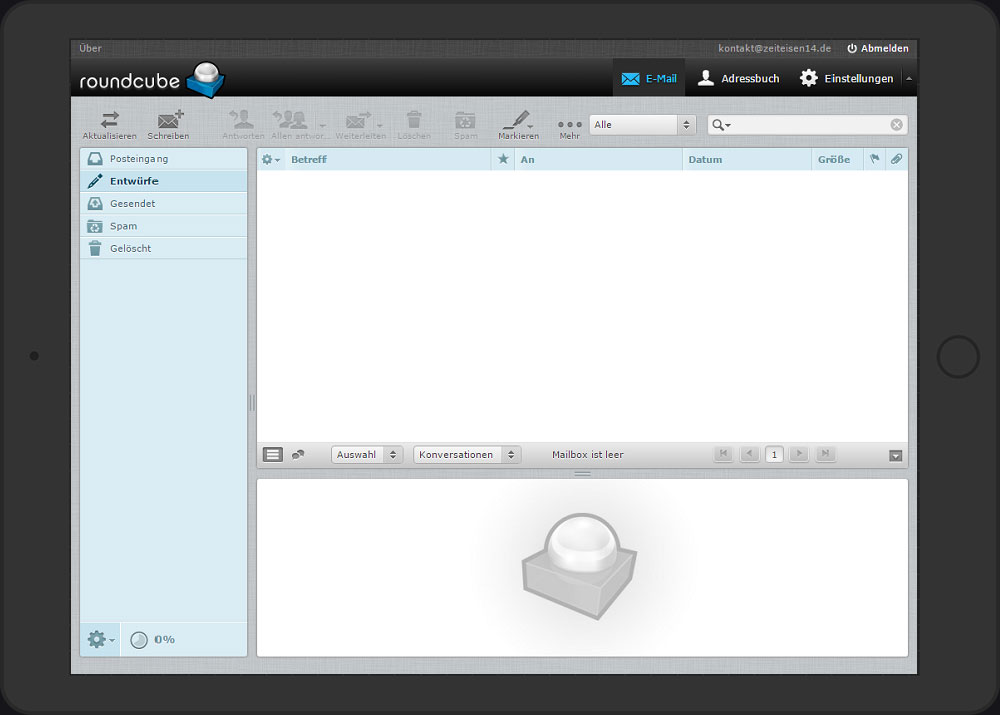This screenshot has height=715, width=1000.
Task: Open the Gelöscht trash folder
Action: (x=164, y=248)
